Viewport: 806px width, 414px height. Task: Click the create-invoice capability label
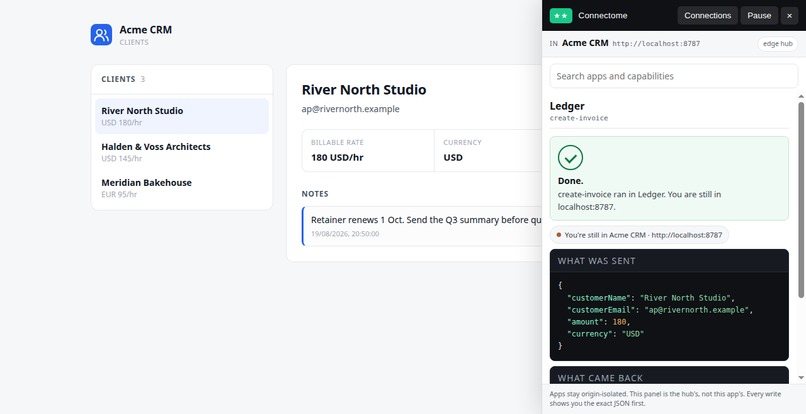pyautogui.click(x=579, y=118)
